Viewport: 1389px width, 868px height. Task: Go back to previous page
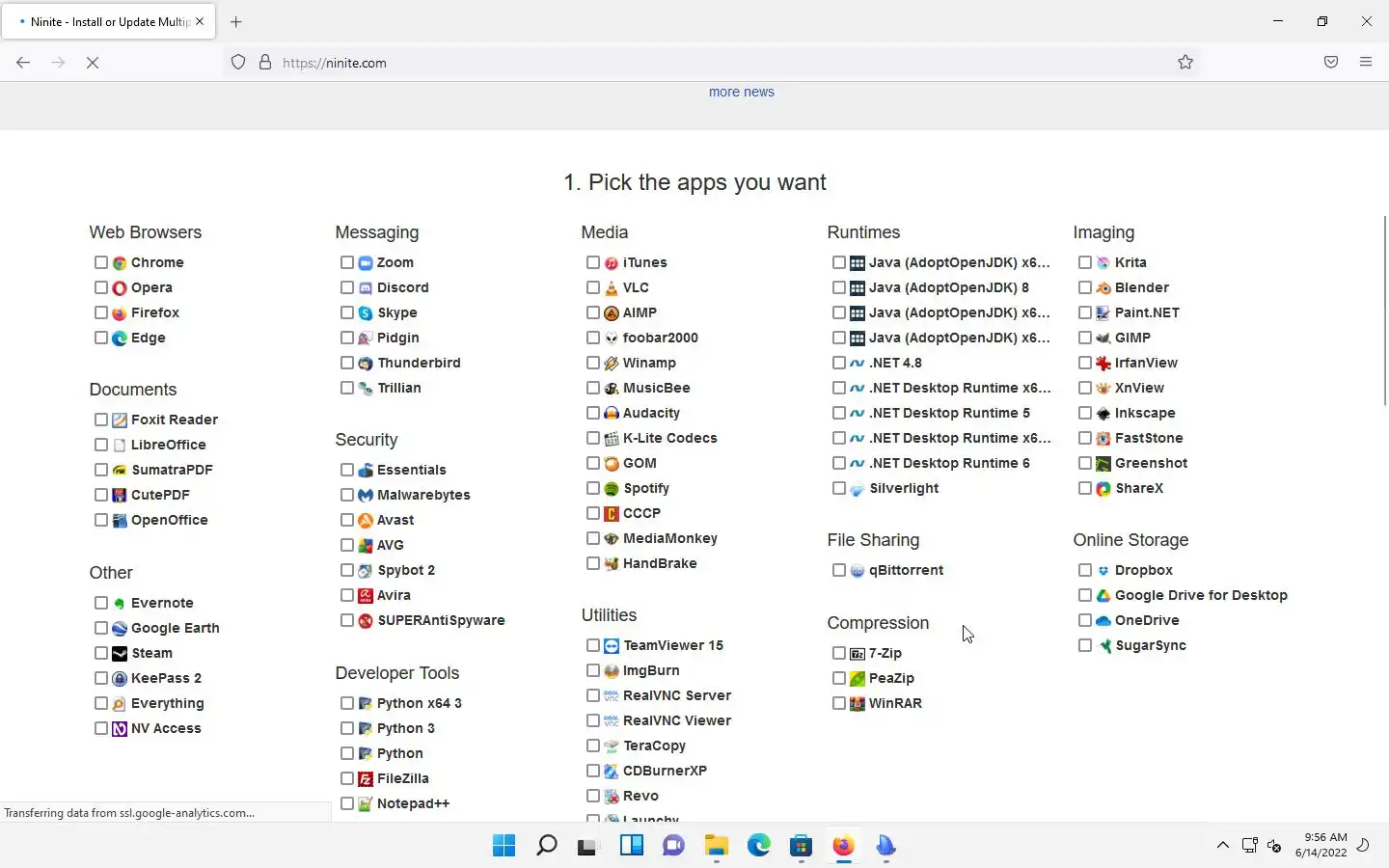click(x=23, y=63)
